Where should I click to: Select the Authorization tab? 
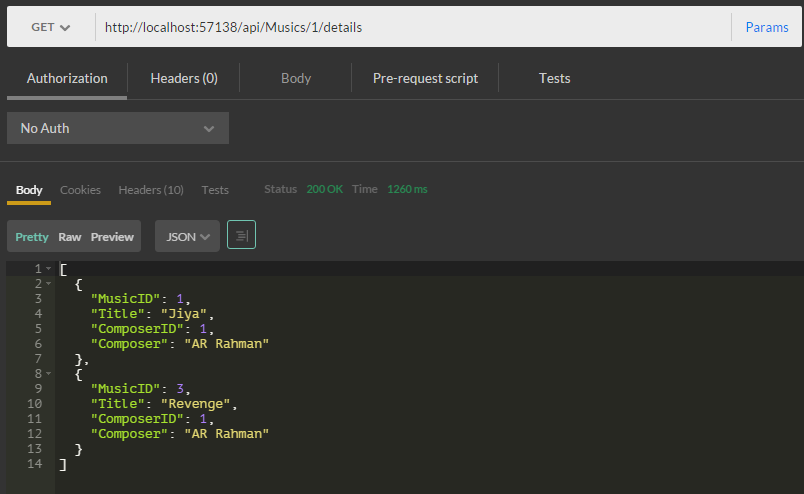[x=67, y=78]
